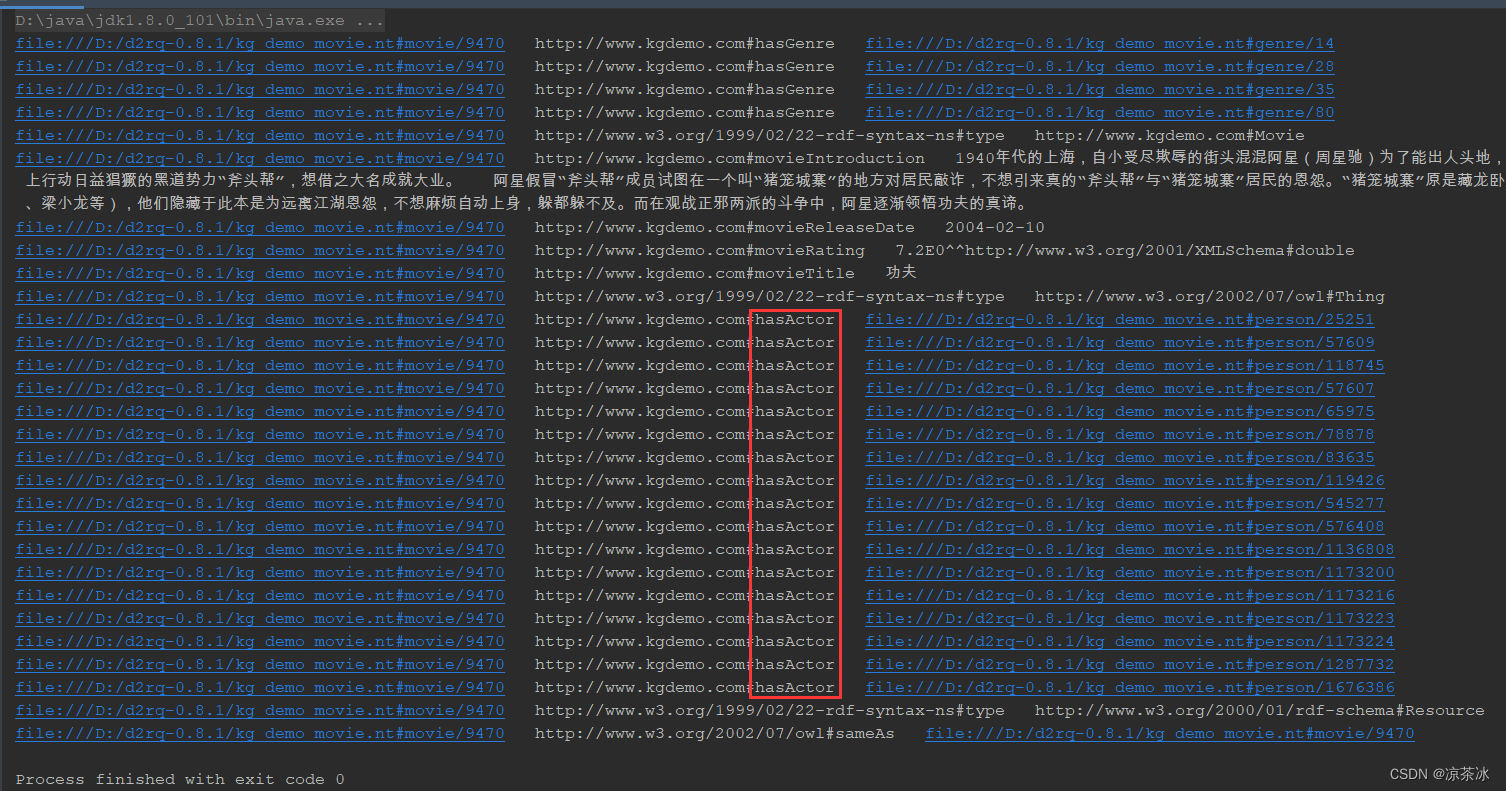Open the person/119426 link
Viewport: 1506px width, 791px height.
click(x=1125, y=480)
